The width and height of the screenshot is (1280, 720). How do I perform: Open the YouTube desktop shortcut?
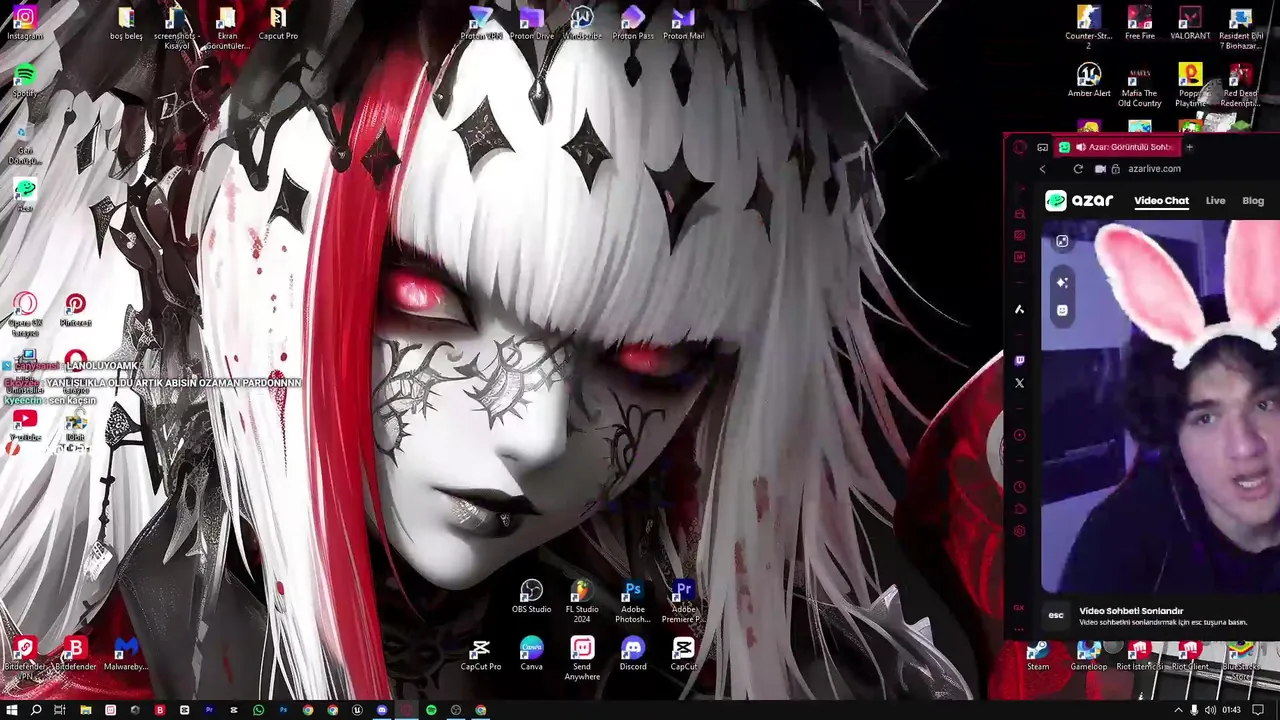pos(25,425)
